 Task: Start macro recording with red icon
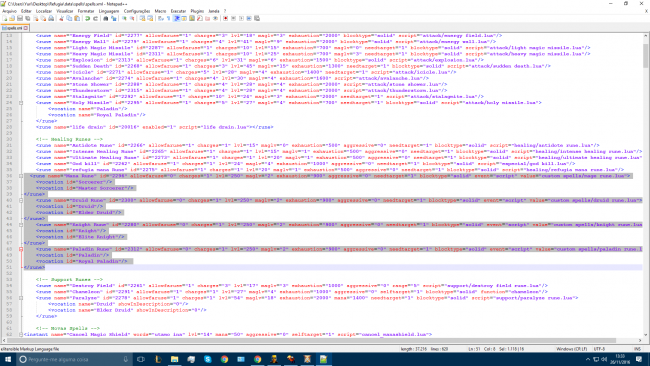coord(225,18)
